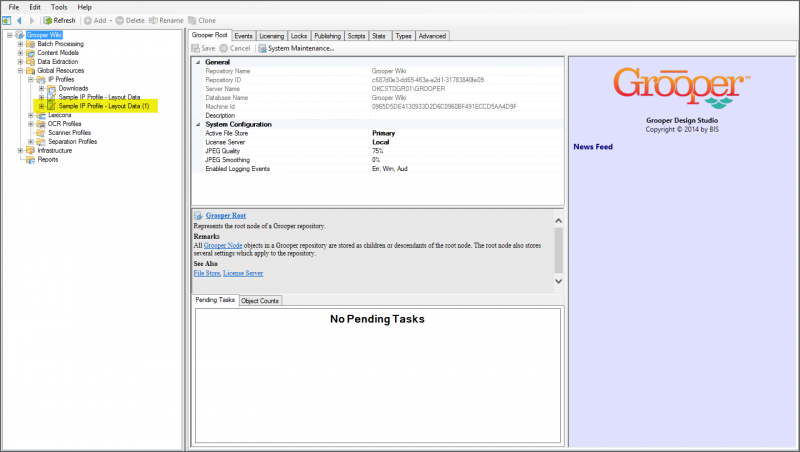Expand the OCR Profiles node
Viewport: 800px width, 452px height.
(31, 124)
